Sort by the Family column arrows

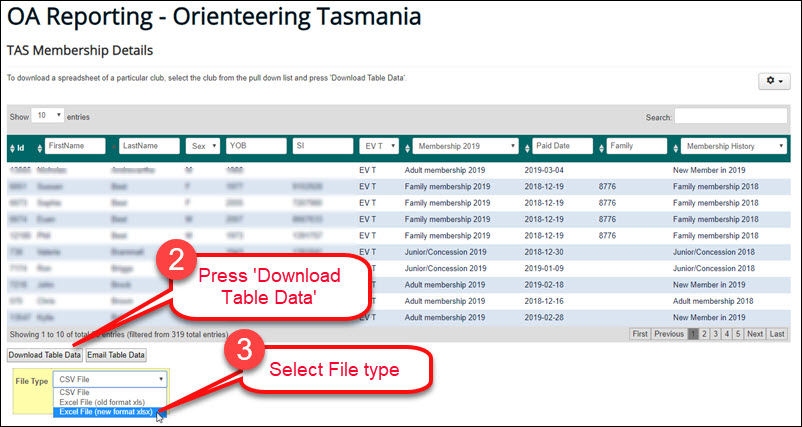(602, 148)
